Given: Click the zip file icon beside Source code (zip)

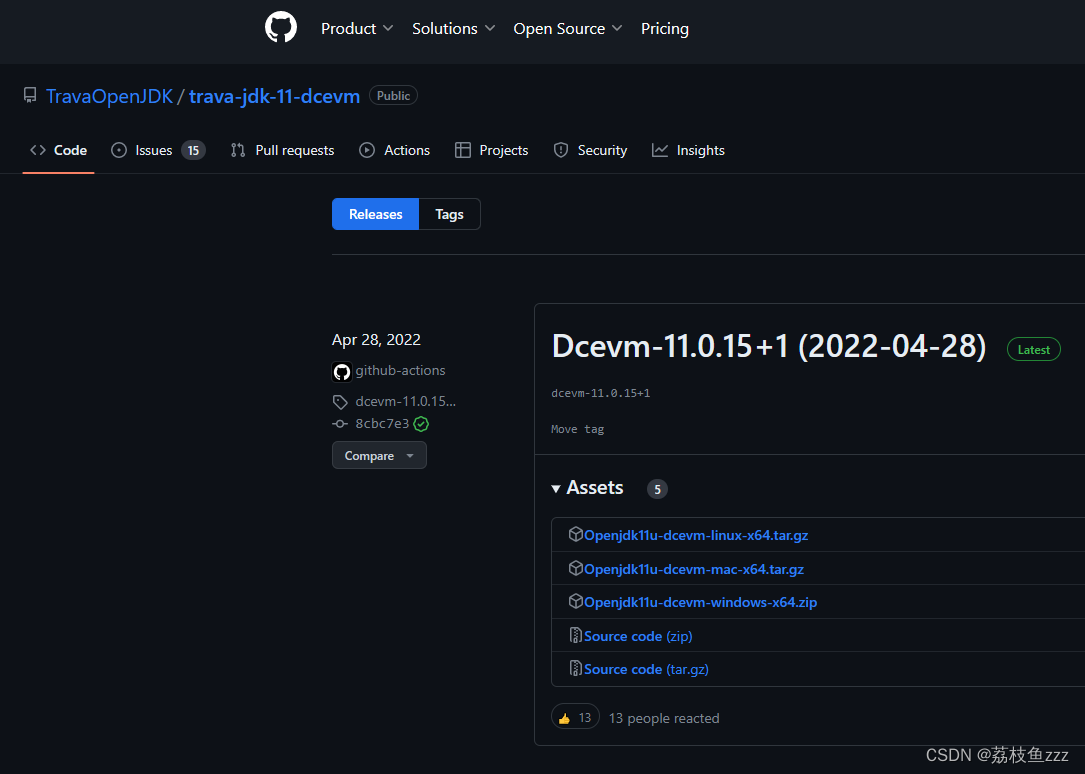Looking at the screenshot, I should tap(576, 635).
